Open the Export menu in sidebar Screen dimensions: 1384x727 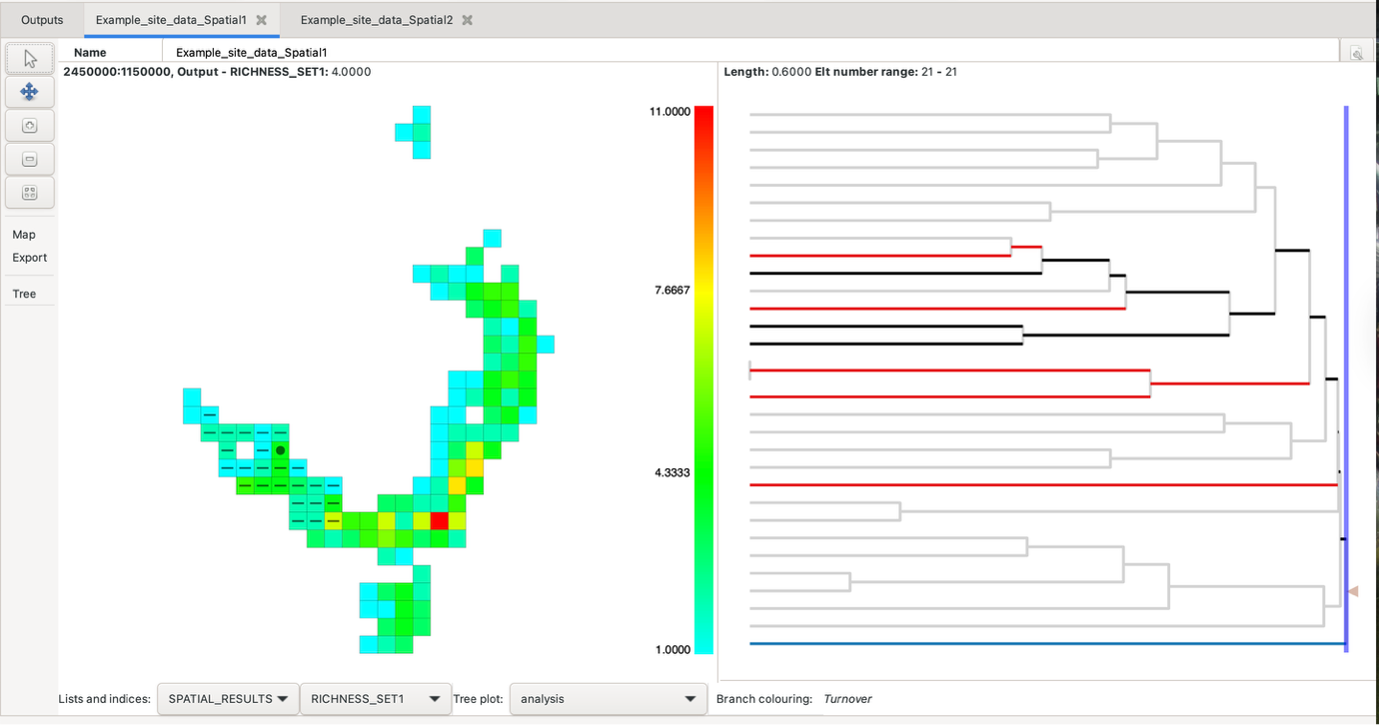tap(30, 258)
